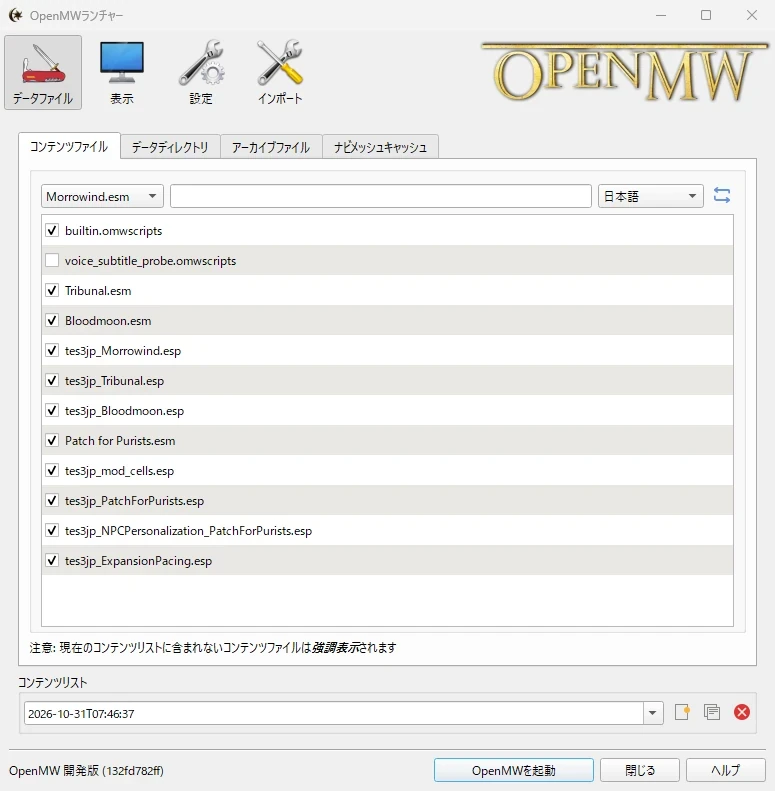The image size is (775, 791).
Task: Click the OpenMW moon-and-star title bar icon
Action: (x=16, y=15)
